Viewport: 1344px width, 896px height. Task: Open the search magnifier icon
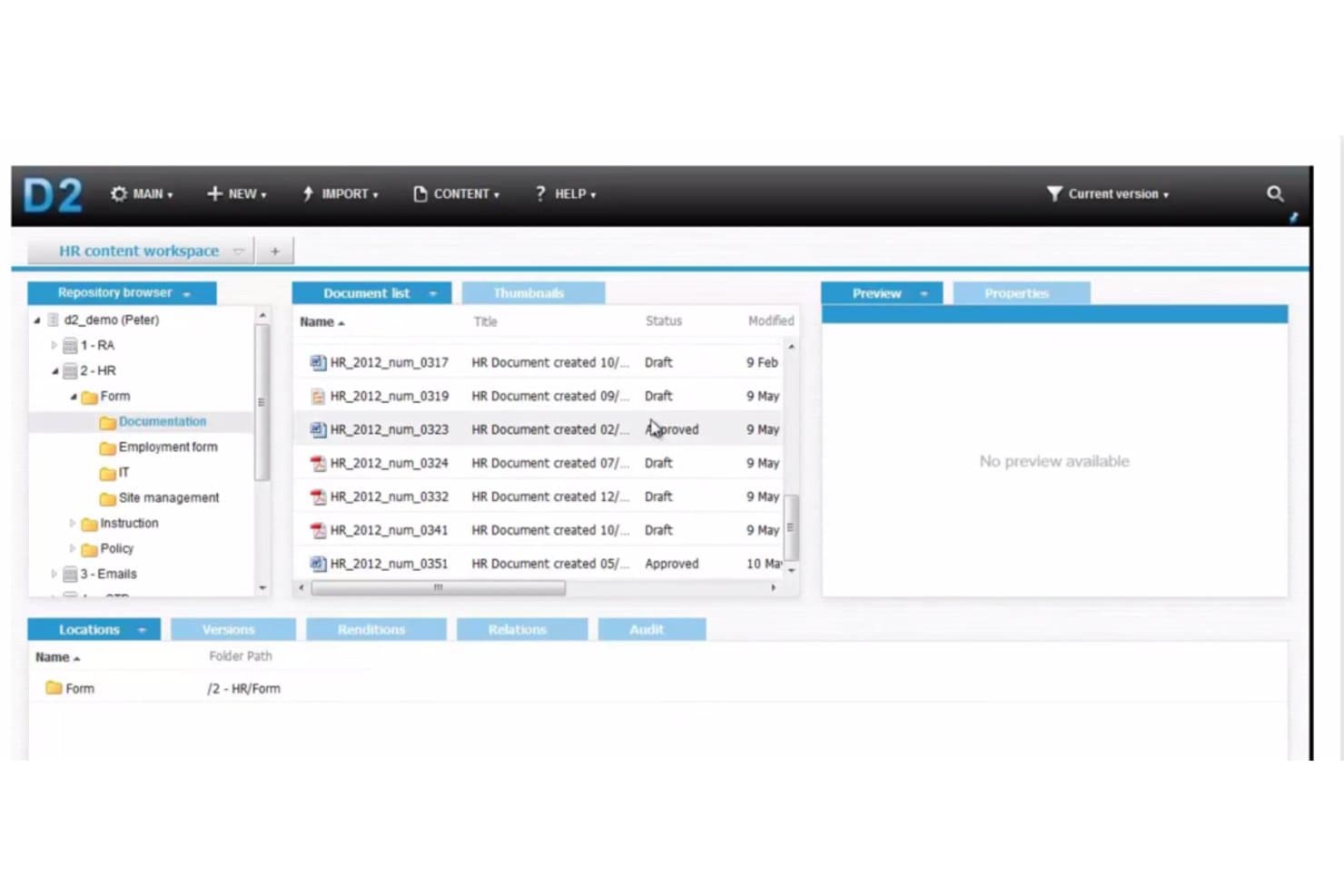click(1275, 193)
